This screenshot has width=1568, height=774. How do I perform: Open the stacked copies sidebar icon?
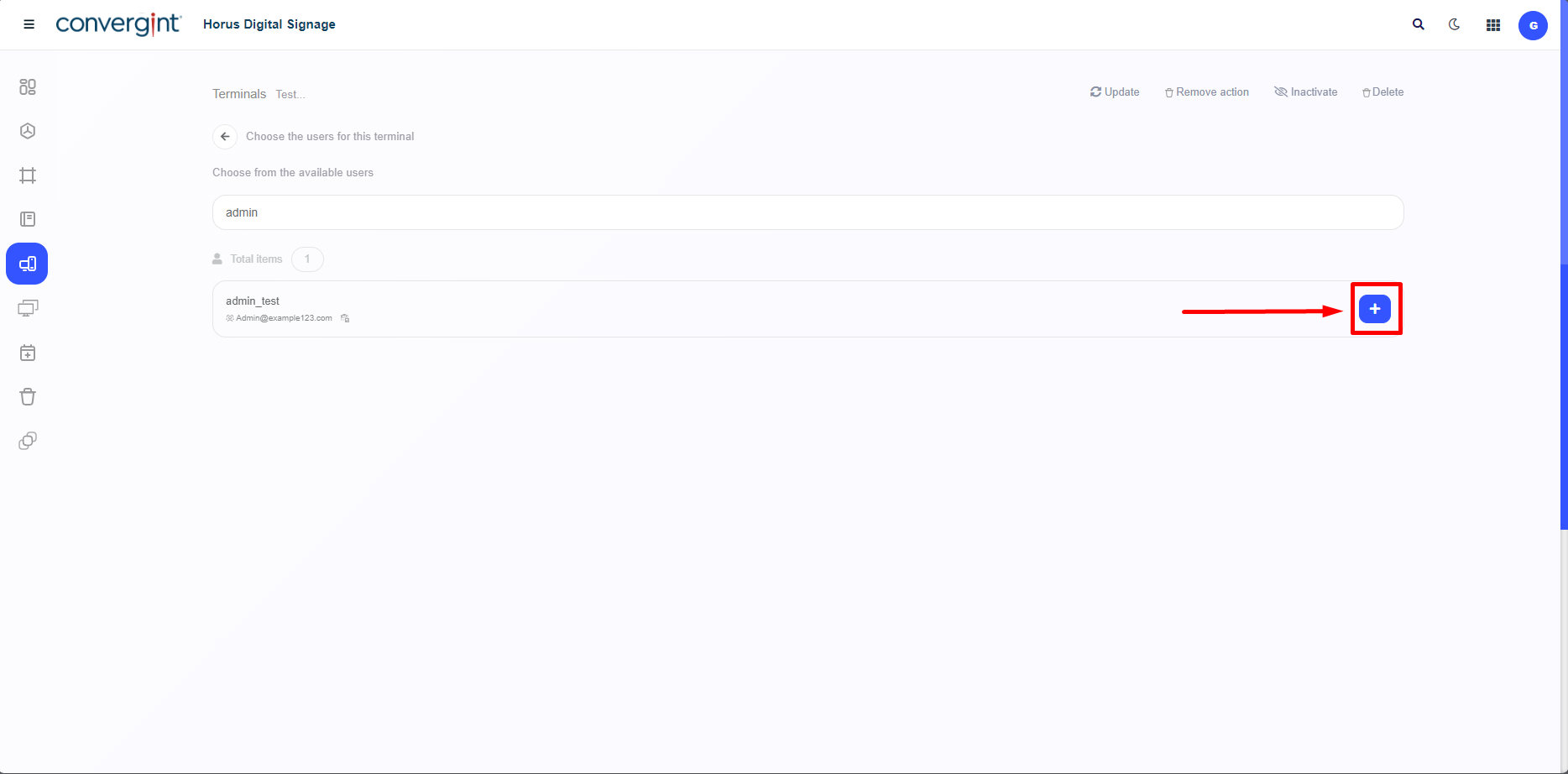coord(28,441)
